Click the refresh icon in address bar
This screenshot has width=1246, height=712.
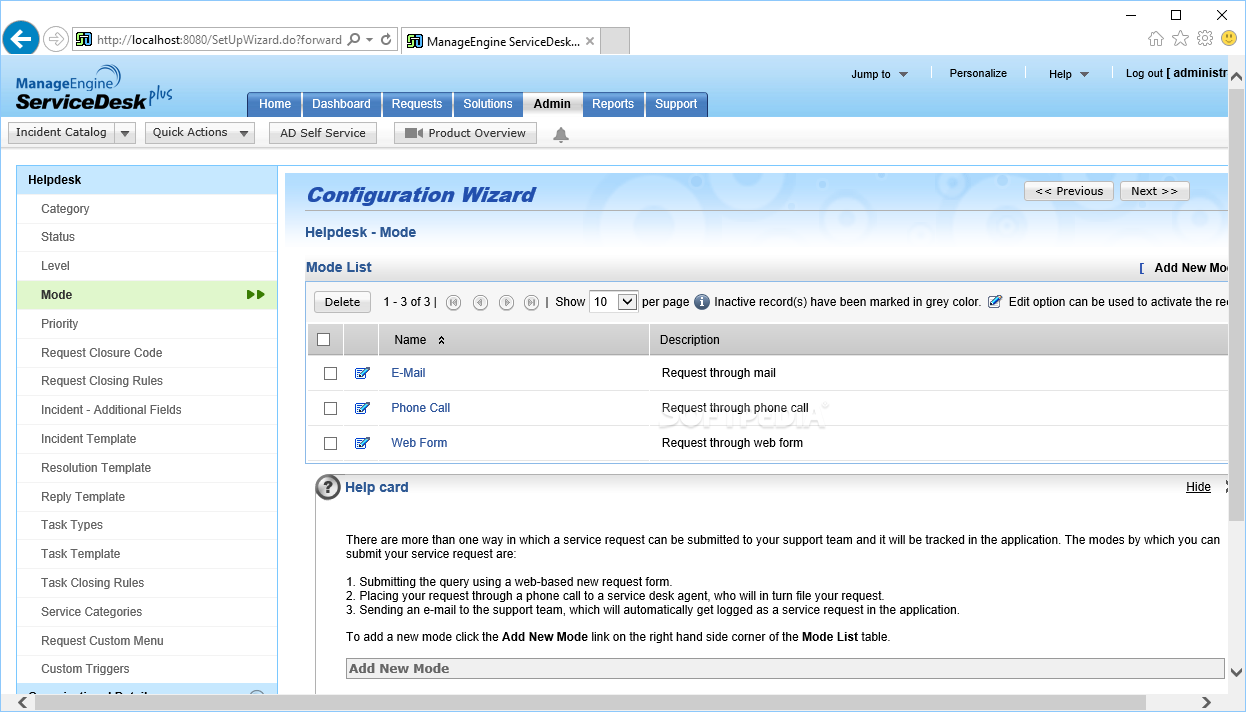coord(386,40)
